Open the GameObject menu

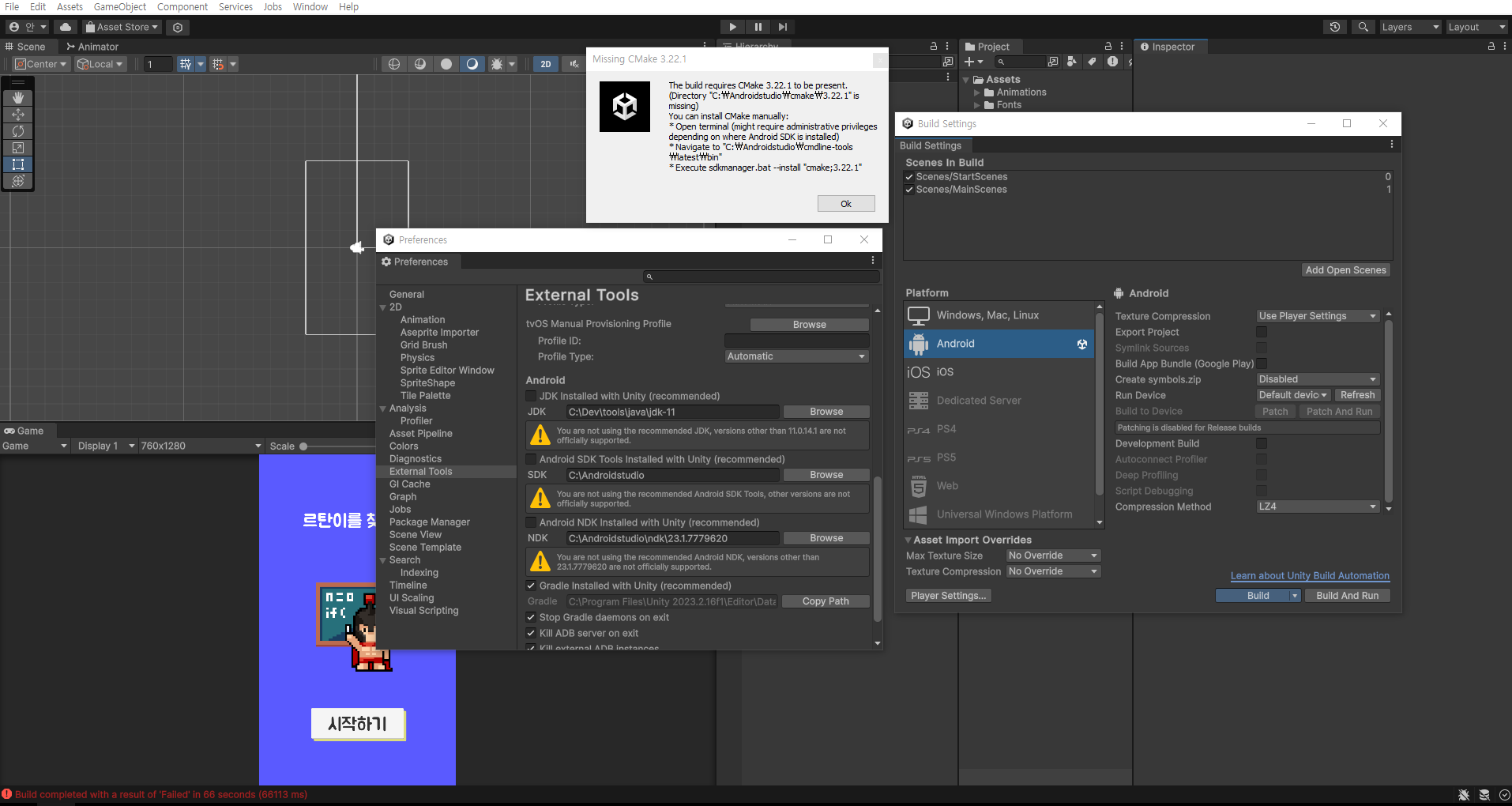coord(120,7)
